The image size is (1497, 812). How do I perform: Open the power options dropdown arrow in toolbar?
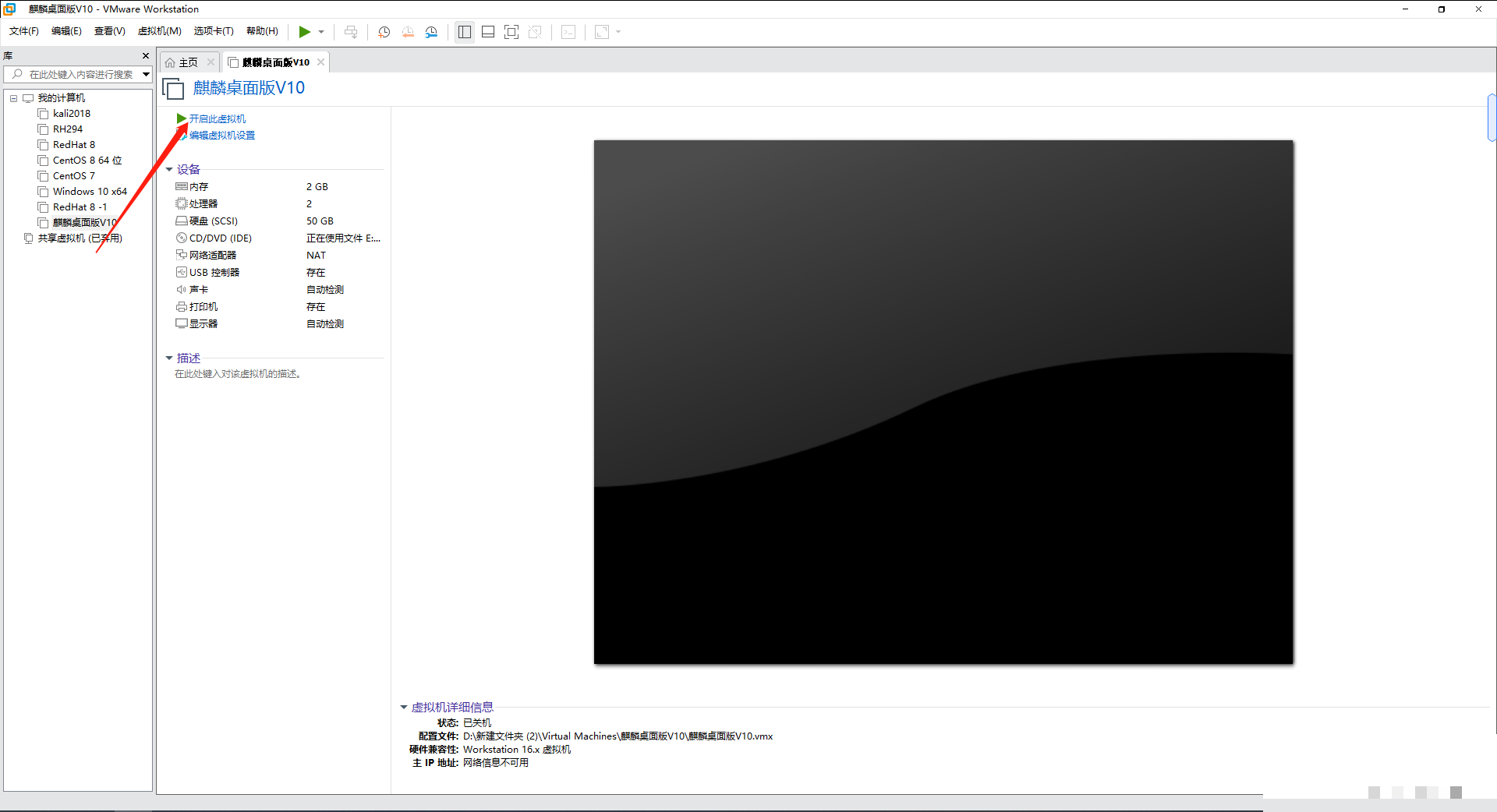coord(321,32)
